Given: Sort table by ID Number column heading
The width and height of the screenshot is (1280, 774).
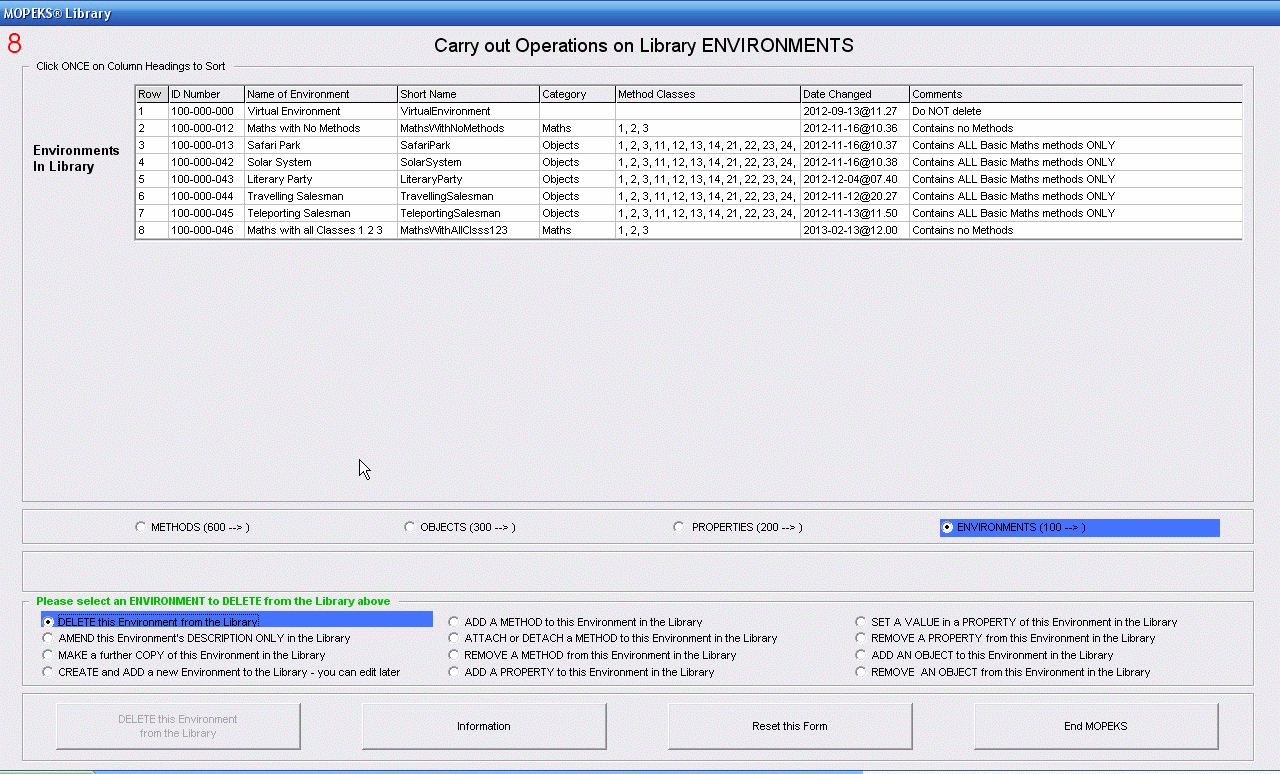Looking at the screenshot, I should [206, 94].
